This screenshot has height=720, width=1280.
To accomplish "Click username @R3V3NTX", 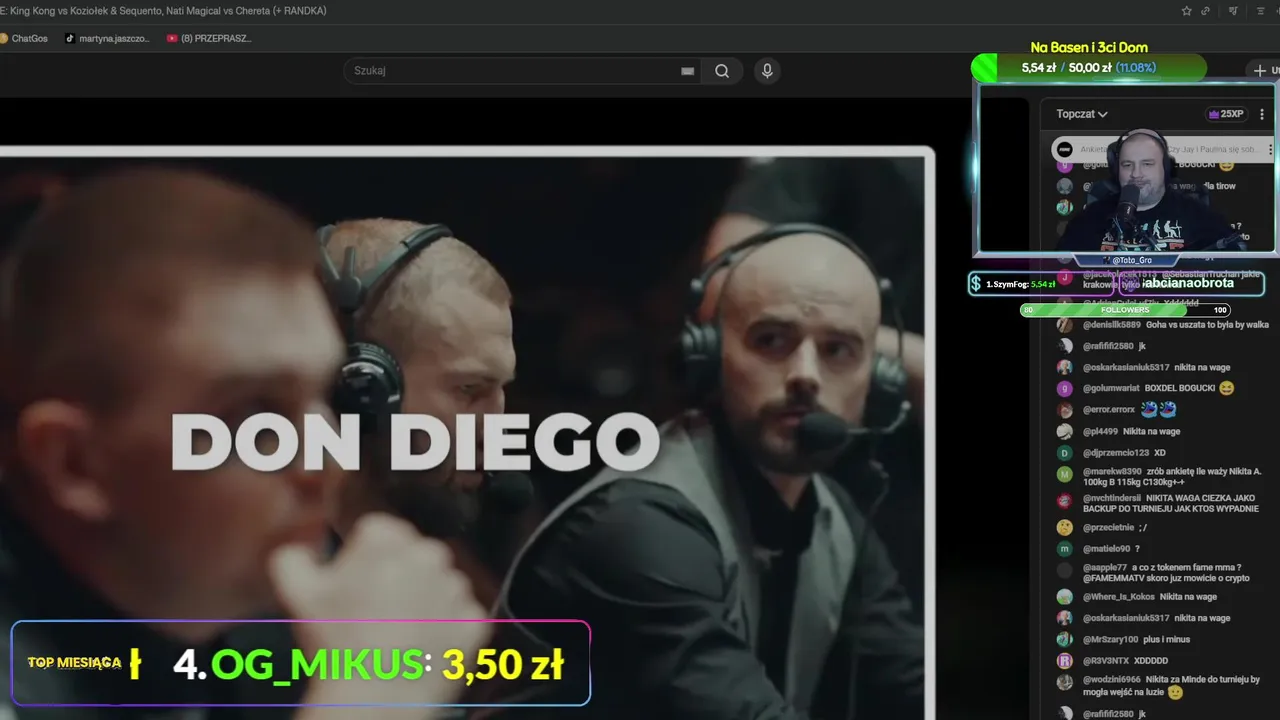I will [1106, 661].
